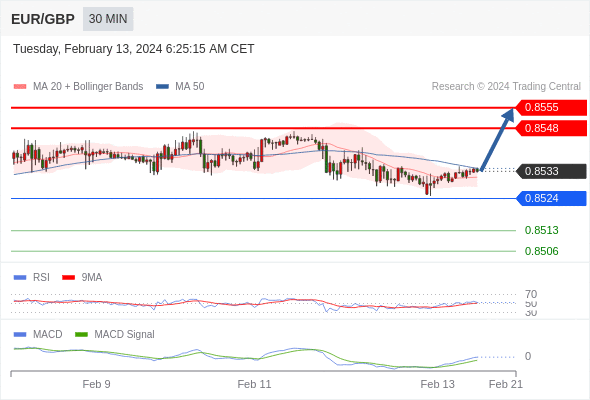Click the blue upward forecast arrow
This screenshot has height=400, width=590.
tap(497, 140)
